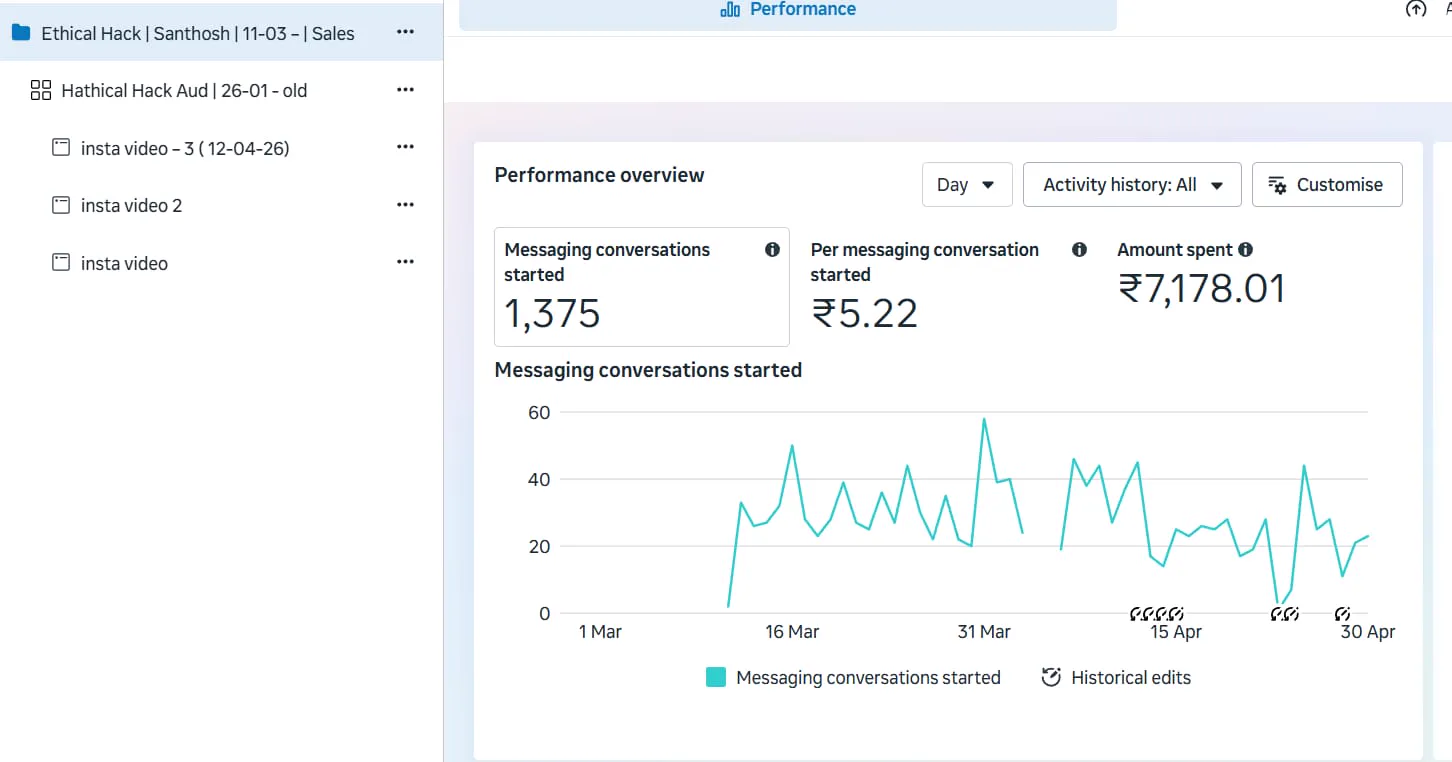
Task: Click the Performance overview heading
Action: (599, 175)
